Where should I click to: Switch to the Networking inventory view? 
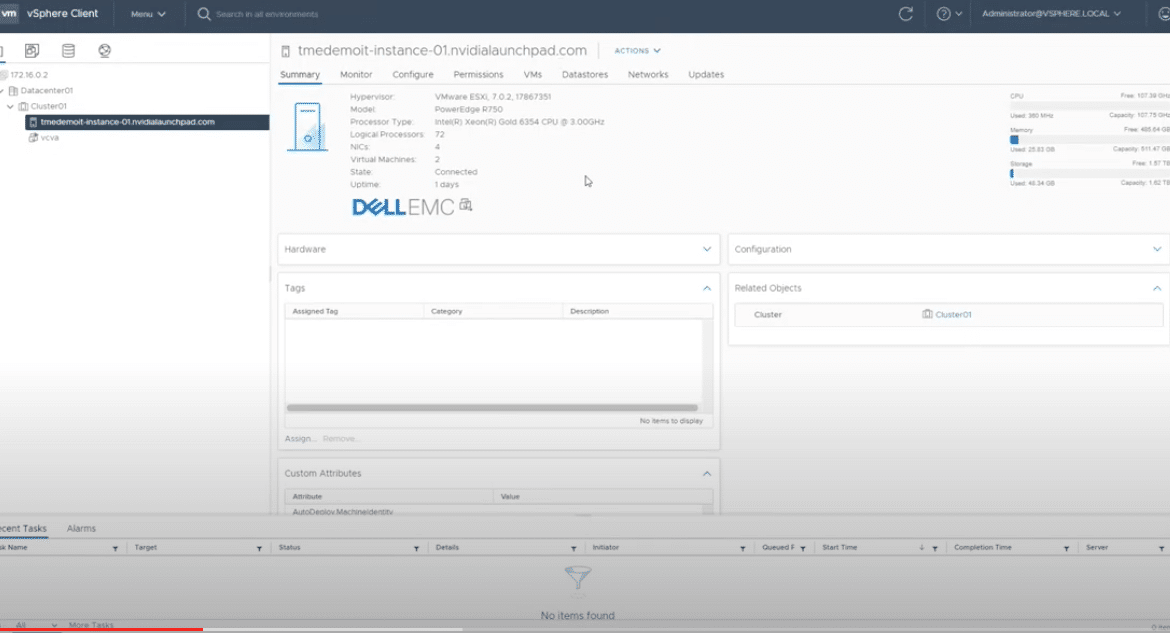(104, 51)
